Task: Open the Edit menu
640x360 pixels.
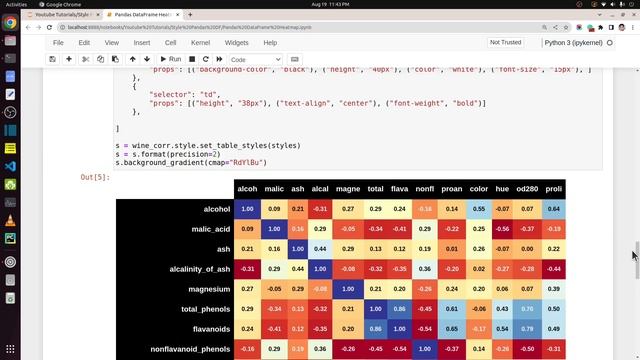Action: tap(84, 43)
